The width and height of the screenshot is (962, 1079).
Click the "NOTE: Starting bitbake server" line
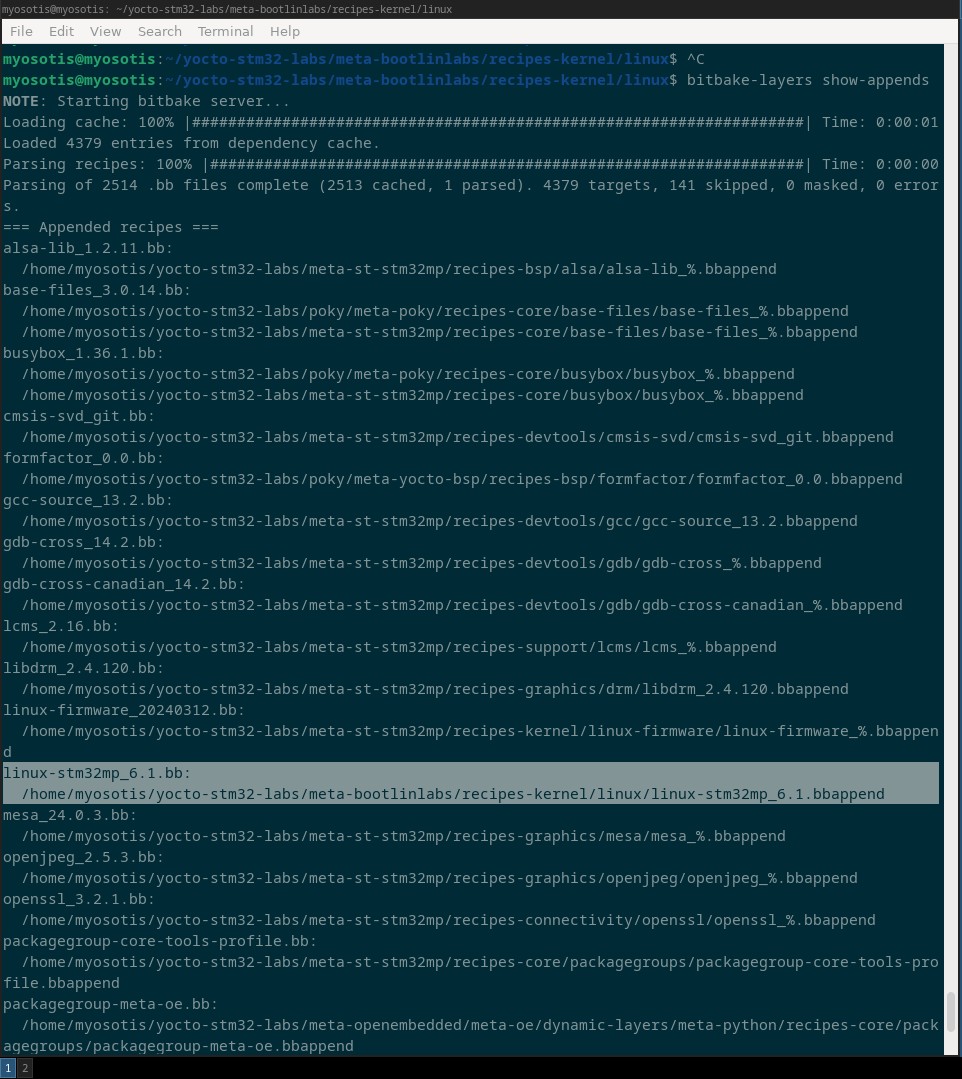coord(146,101)
